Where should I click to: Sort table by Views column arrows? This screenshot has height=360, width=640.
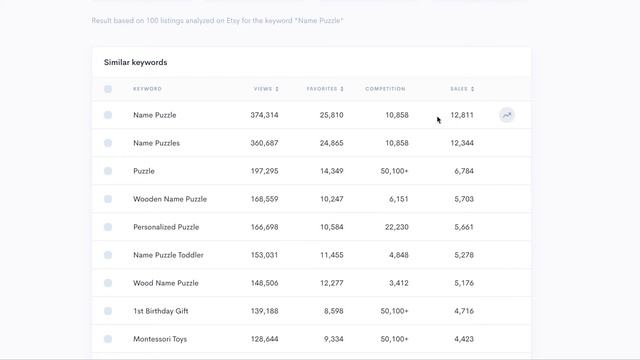click(x=277, y=89)
